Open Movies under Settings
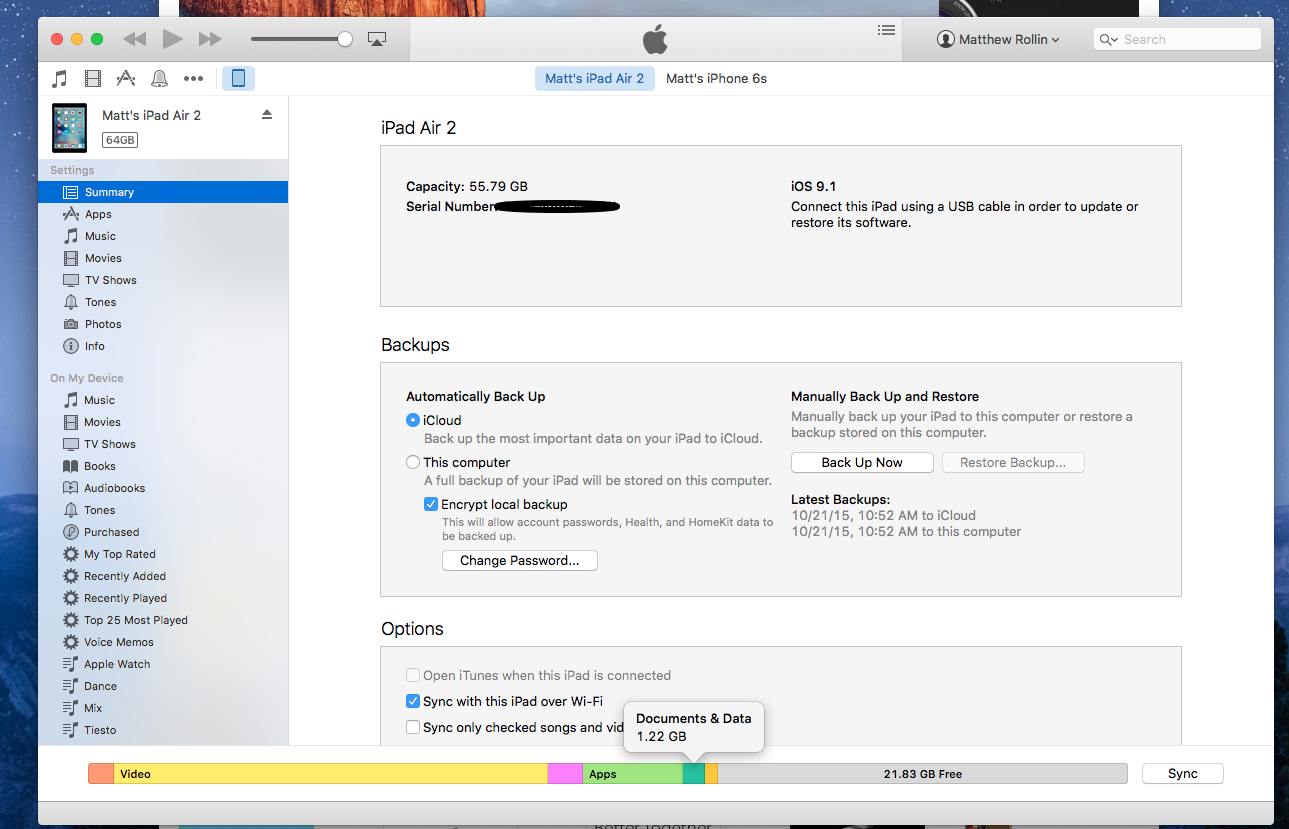Screen dimensions: 1289x829 point(163,258)
